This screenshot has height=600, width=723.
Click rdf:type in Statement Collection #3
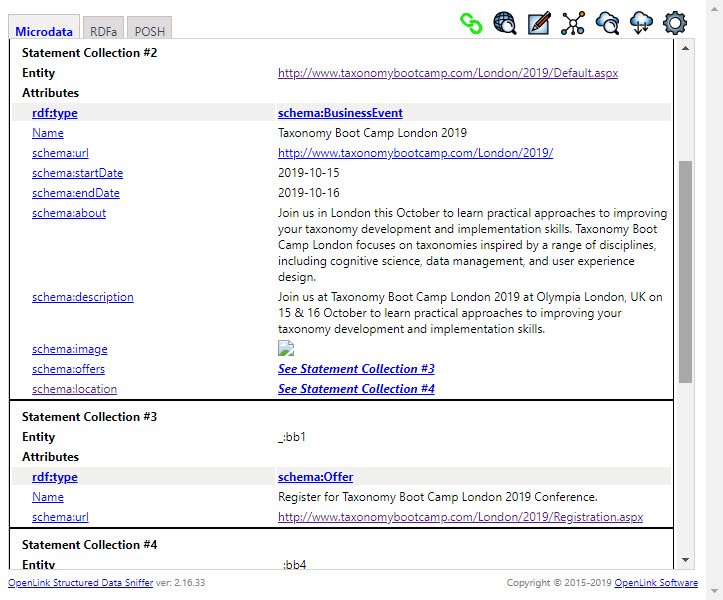pyautogui.click(x=54, y=477)
